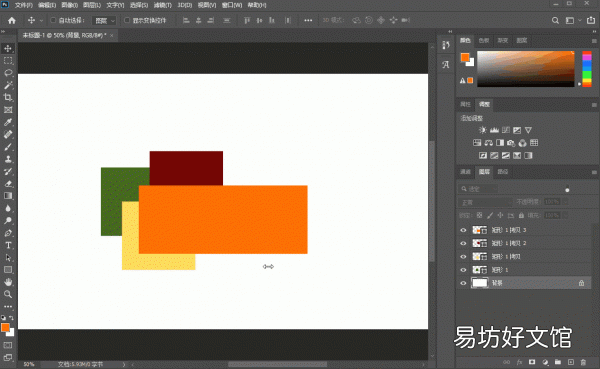Image resolution: width=600 pixels, height=369 pixels.
Task: Open the 图像 menu
Action: (x=70, y=5)
